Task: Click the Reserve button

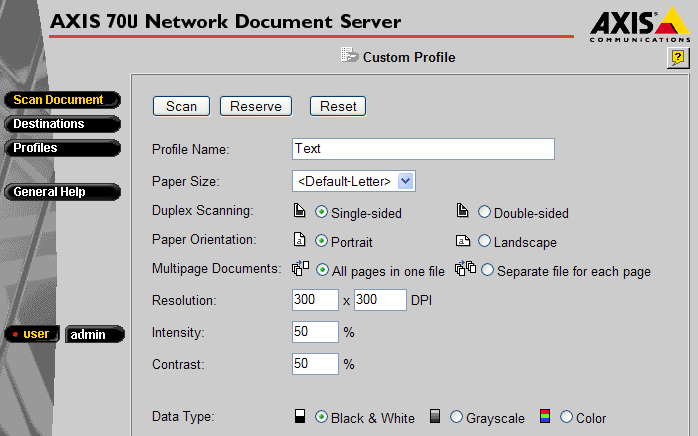Action: coord(256,106)
